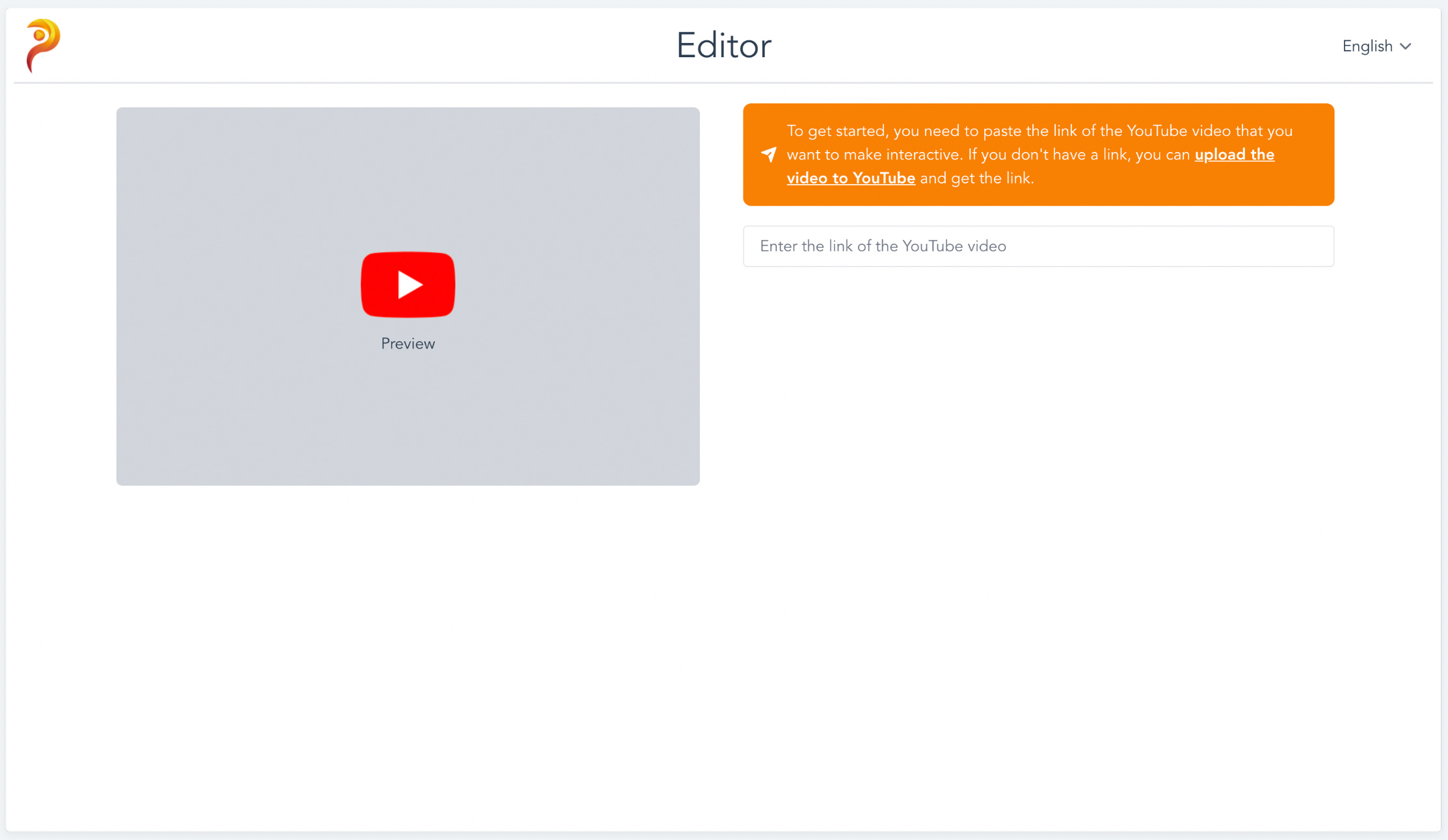The height and width of the screenshot is (840, 1448).
Task: Follow the "upload the" link
Action: point(1234,155)
